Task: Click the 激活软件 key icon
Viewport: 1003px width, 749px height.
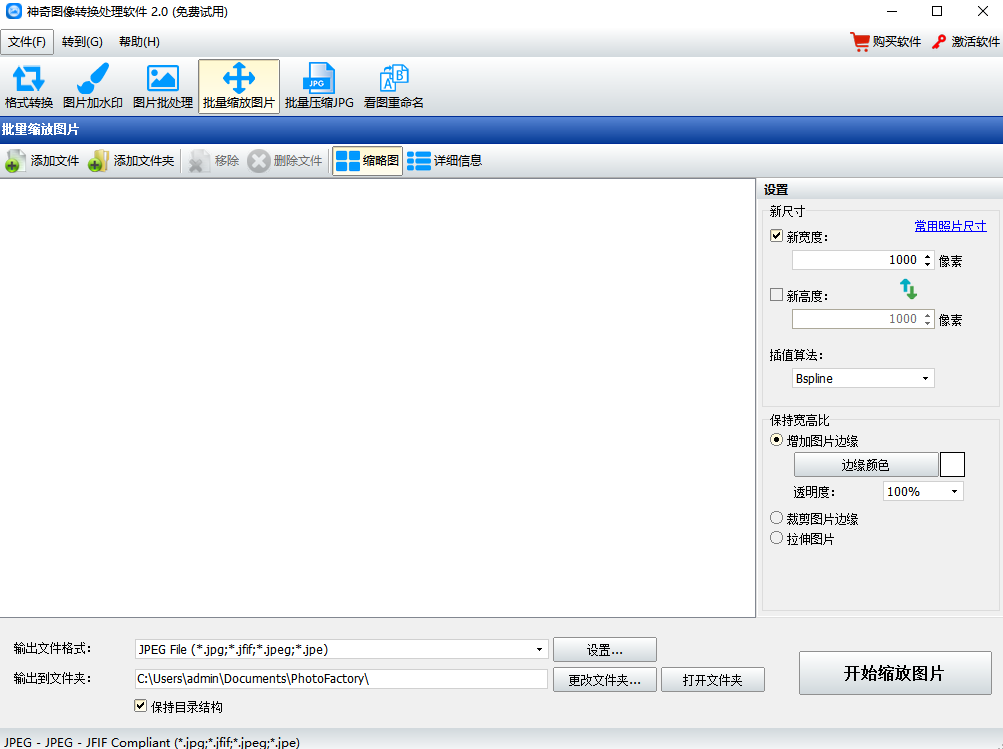Action: [x=939, y=42]
